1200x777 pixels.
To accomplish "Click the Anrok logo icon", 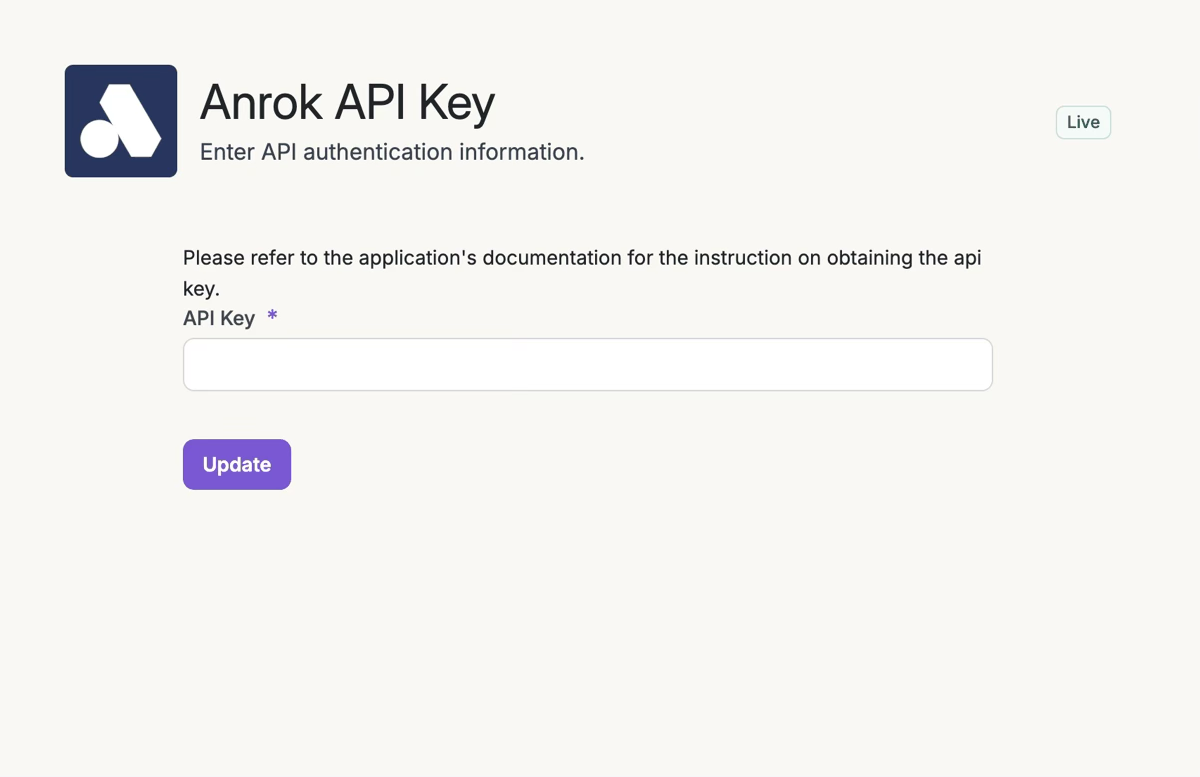I will (121, 121).
